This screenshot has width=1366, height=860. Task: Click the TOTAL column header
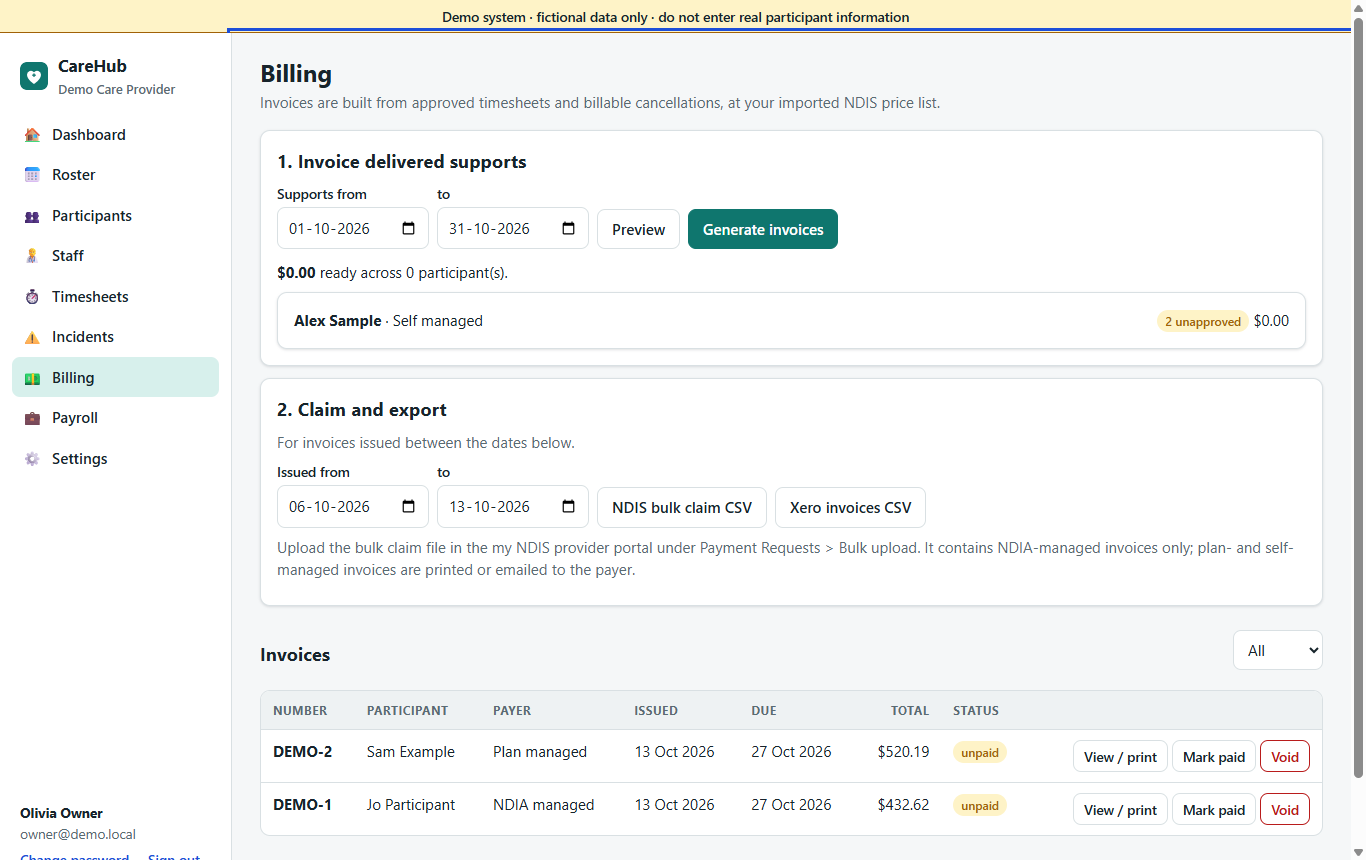click(910, 711)
